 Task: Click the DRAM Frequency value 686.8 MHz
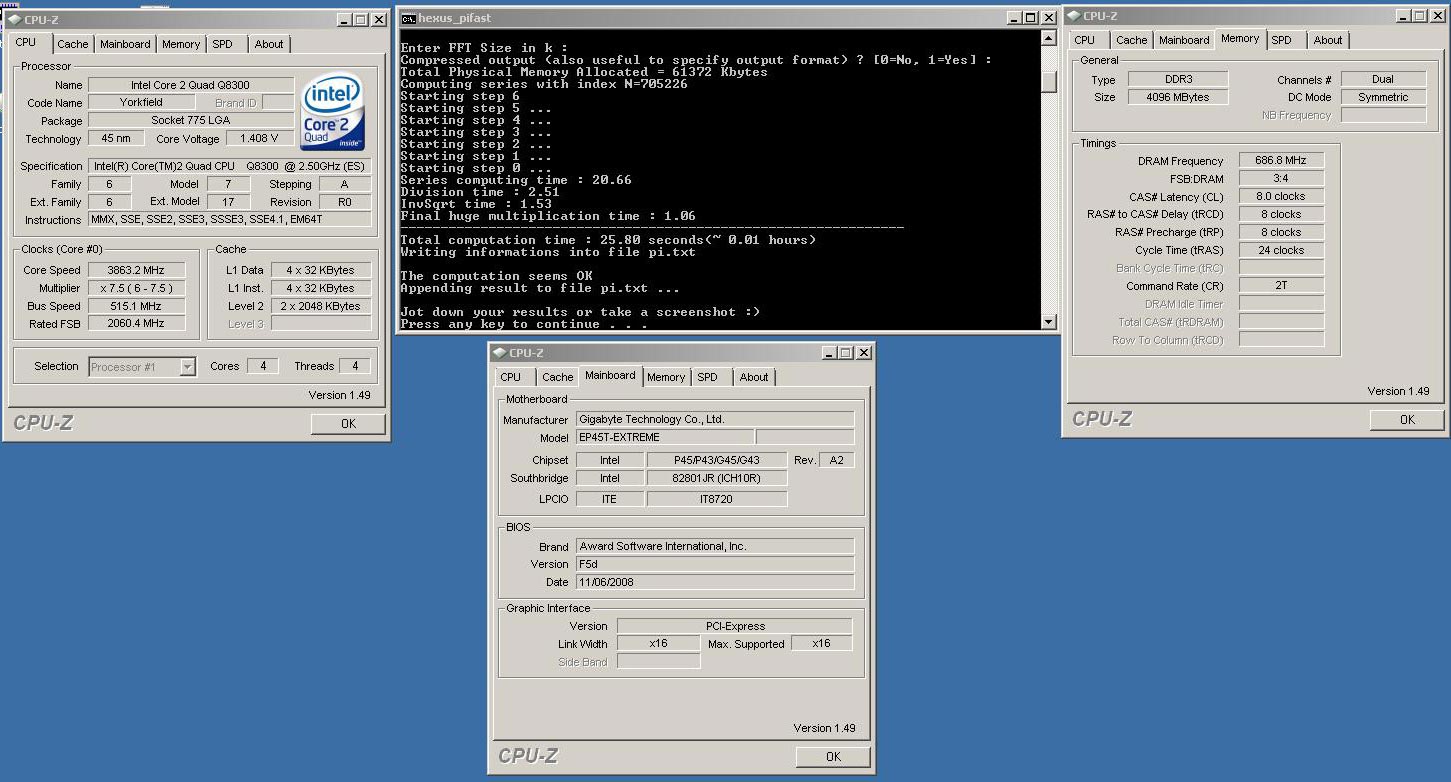1282,161
